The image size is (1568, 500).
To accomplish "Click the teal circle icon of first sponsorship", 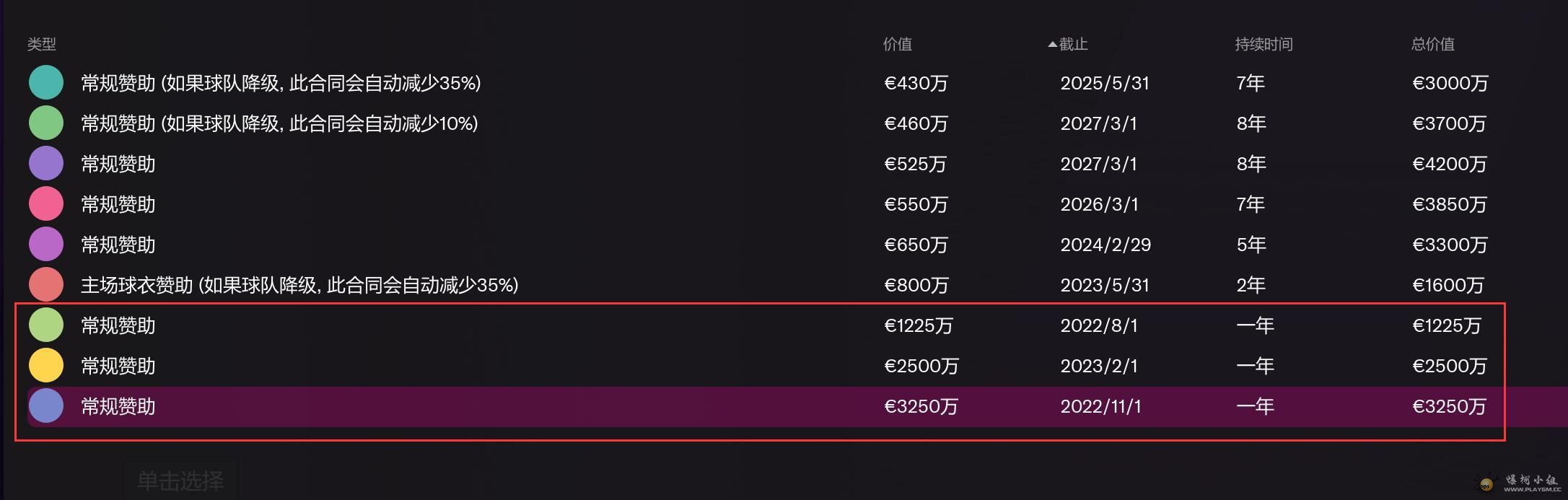I will click(x=46, y=82).
